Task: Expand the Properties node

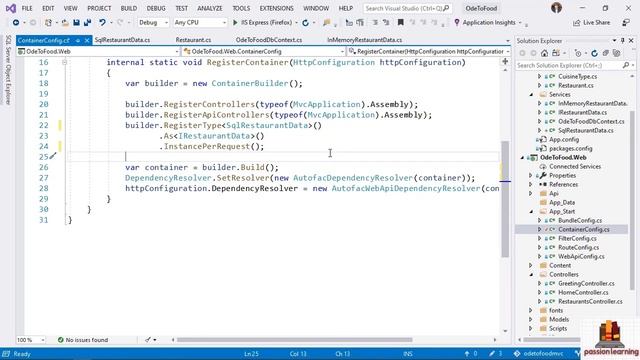Action: (x=531, y=176)
